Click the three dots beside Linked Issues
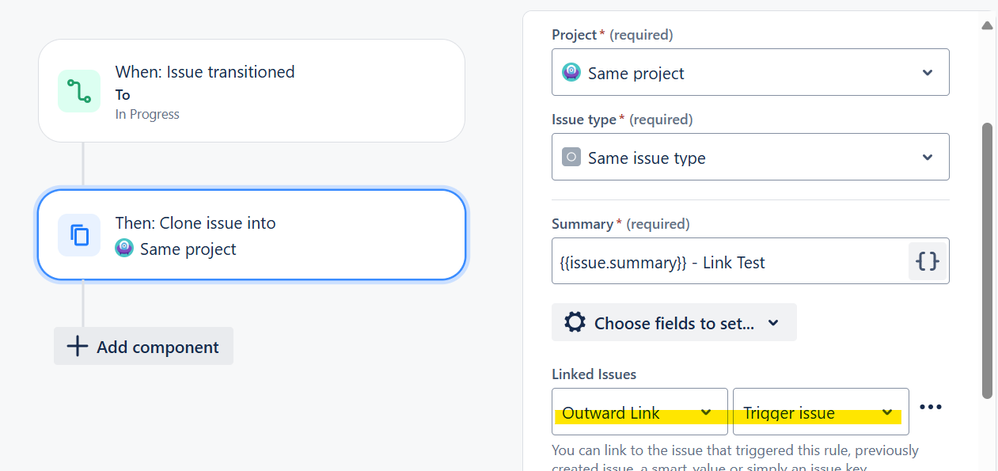 pyautogui.click(x=930, y=407)
